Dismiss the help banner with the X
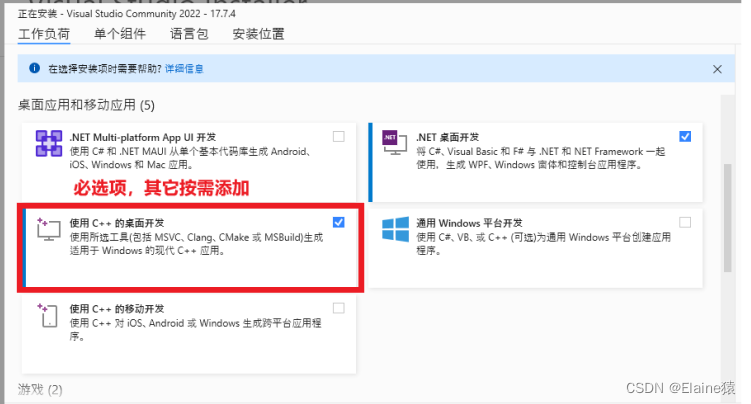The image size is (751, 404). (717, 69)
